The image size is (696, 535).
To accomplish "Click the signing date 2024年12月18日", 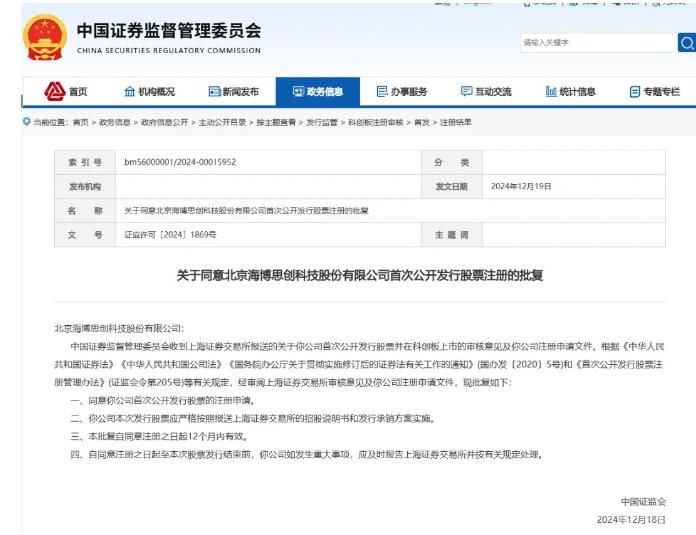I will [631, 519].
